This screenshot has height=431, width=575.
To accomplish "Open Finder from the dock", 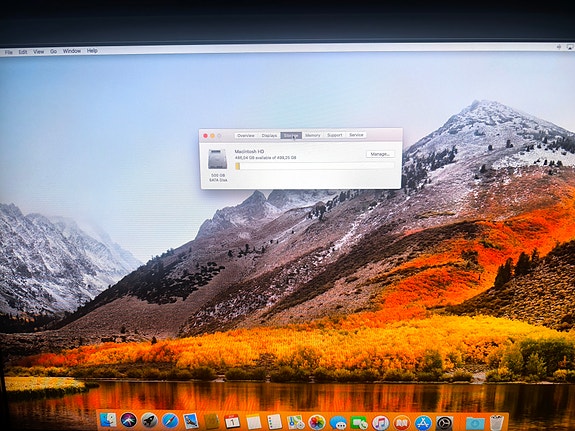I will [x=108, y=420].
